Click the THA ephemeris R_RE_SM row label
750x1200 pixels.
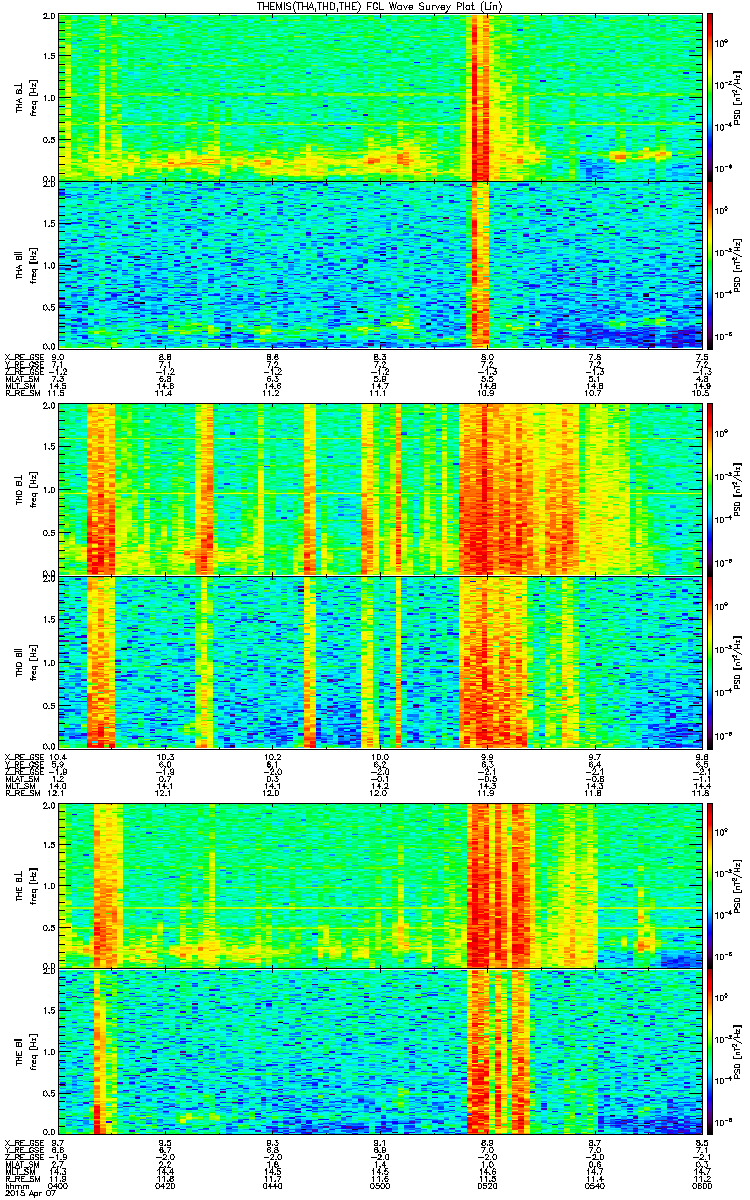tap(21, 395)
